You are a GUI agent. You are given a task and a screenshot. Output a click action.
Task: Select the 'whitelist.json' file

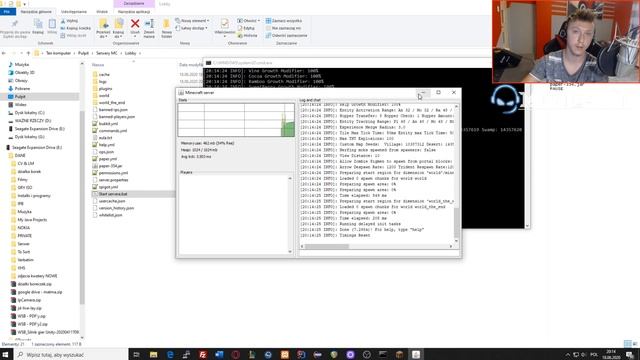(110, 215)
